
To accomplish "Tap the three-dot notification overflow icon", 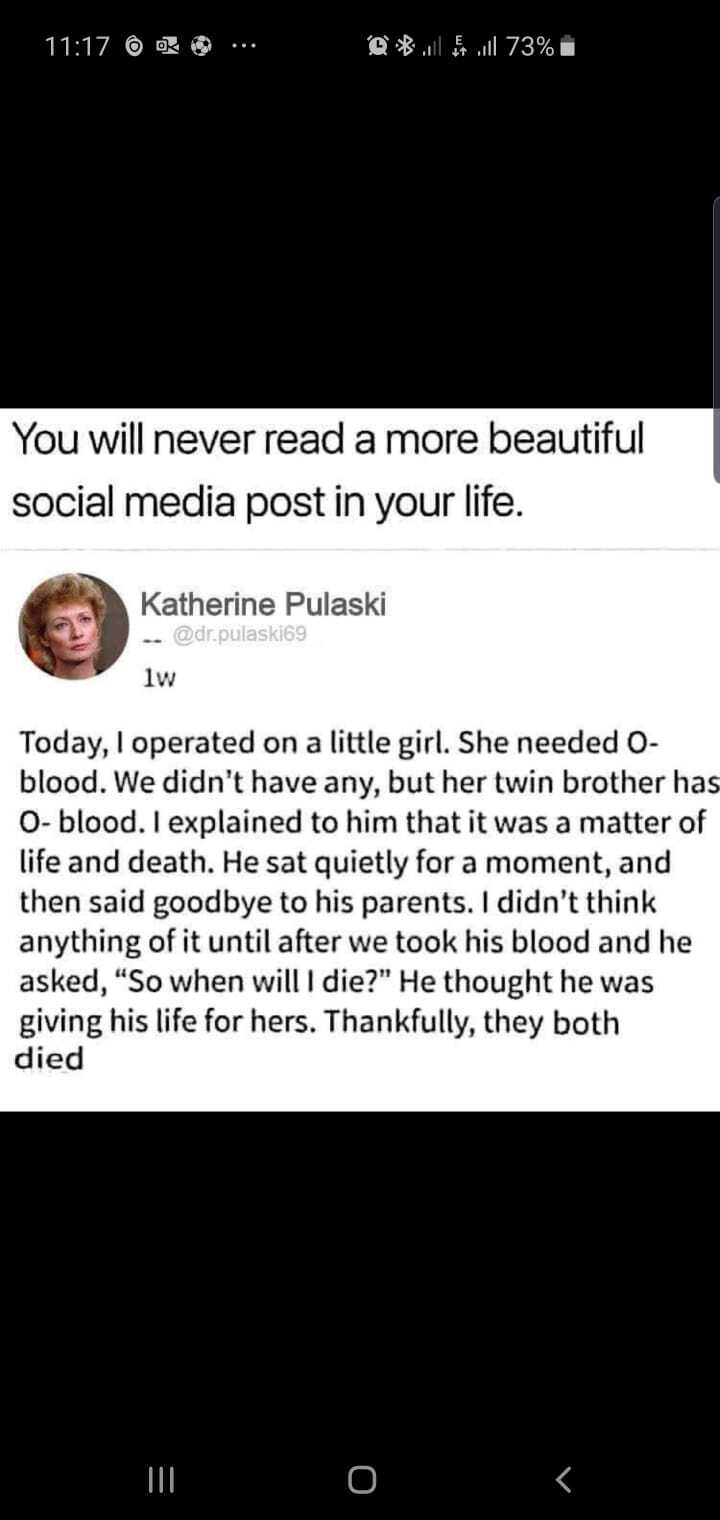I will click(x=243, y=46).
